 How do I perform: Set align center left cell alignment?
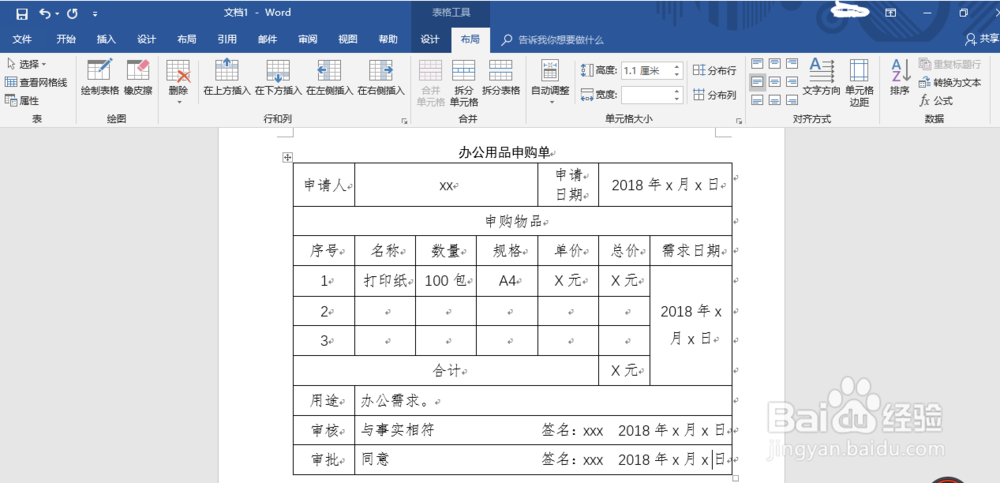pyautogui.click(x=757, y=82)
